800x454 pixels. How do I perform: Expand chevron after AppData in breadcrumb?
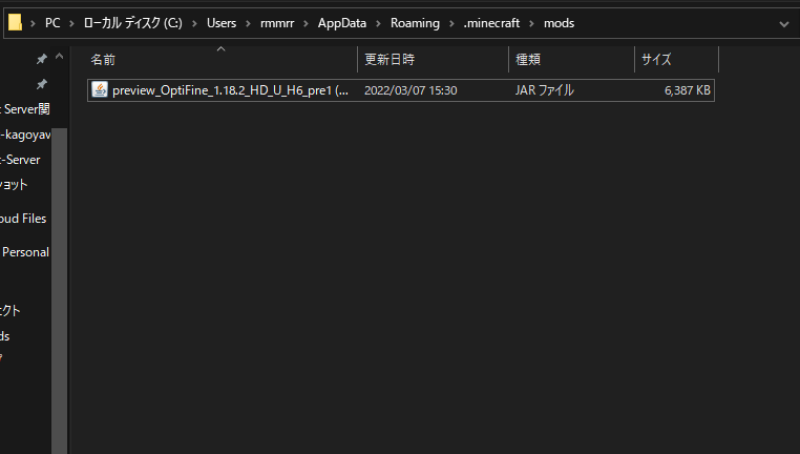pyautogui.click(x=378, y=23)
